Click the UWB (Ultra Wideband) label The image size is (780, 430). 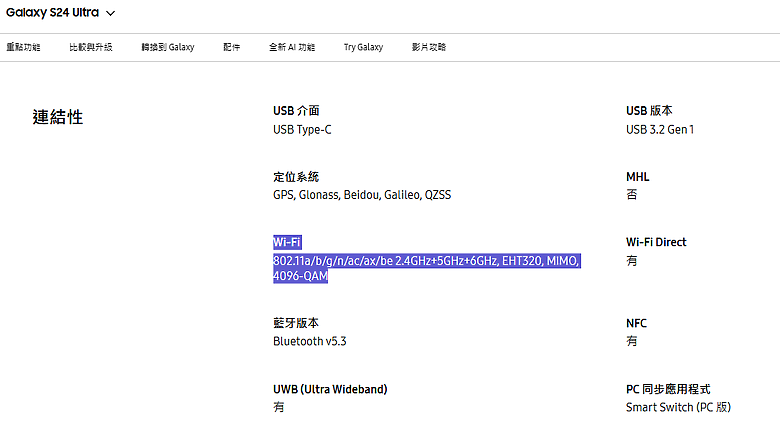(330, 389)
